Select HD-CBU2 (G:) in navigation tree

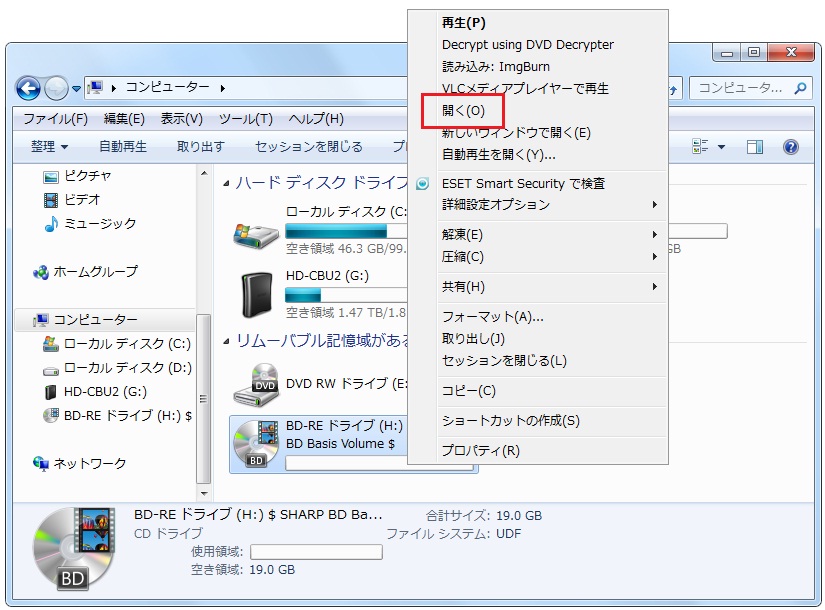click(95, 392)
